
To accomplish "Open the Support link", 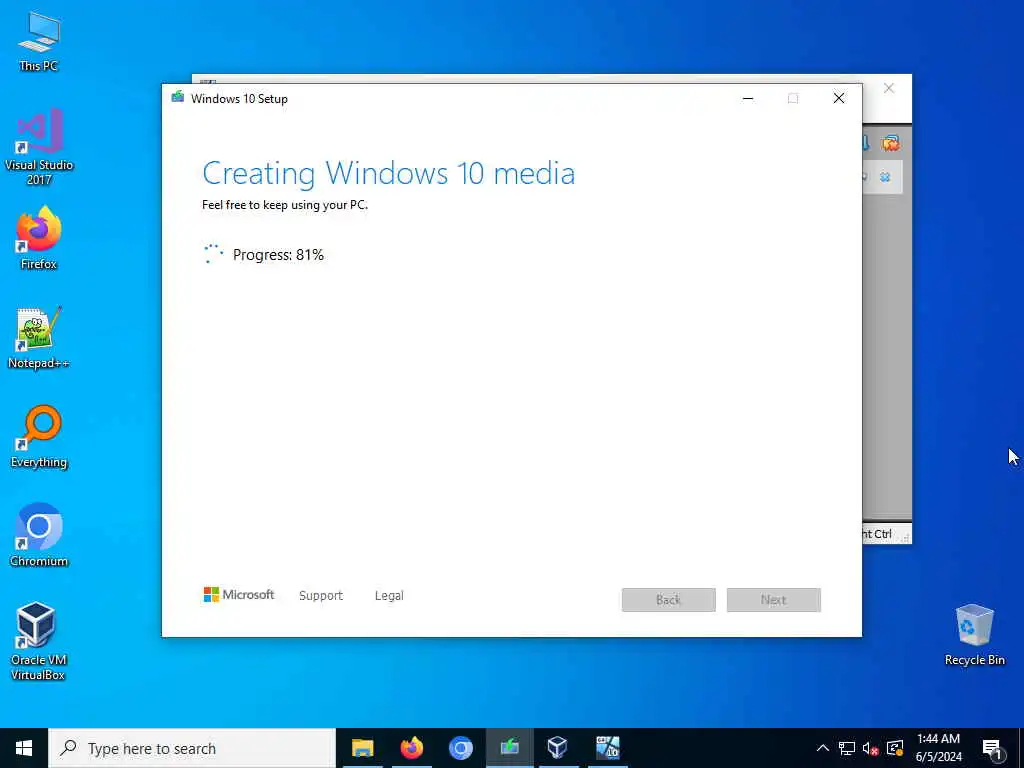I will coord(321,596).
